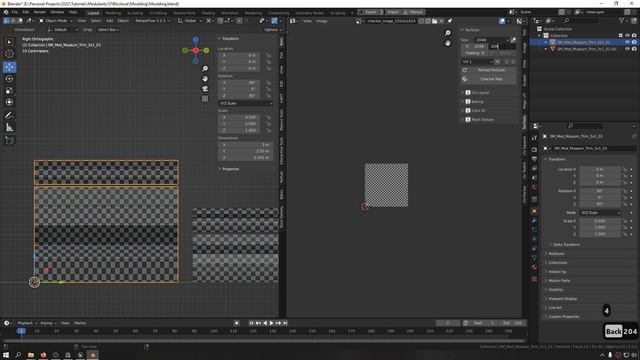Screen dimensions: 640x360
Task: Disable render for the selected object camera icon
Action: pyautogui.click(x=634, y=42)
